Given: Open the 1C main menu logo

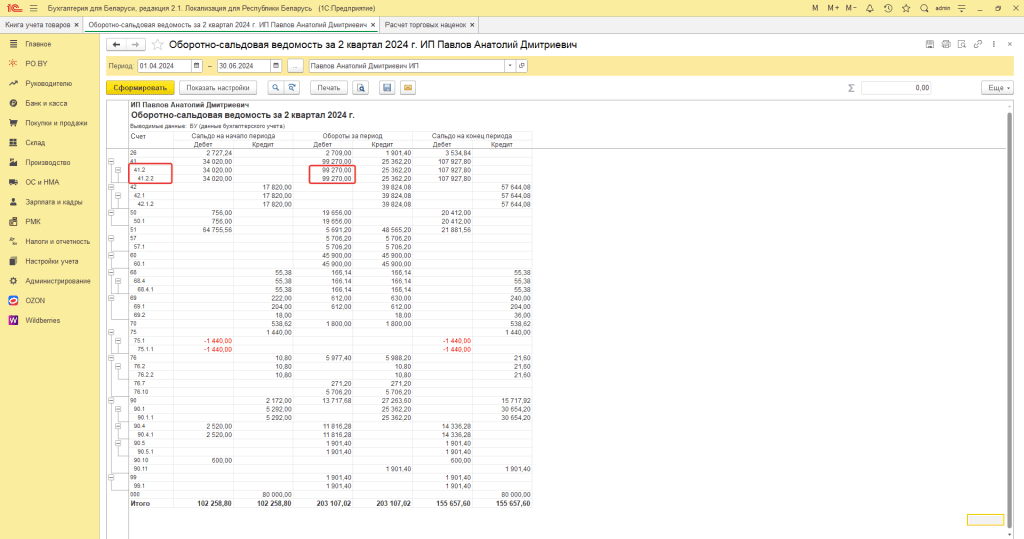Looking at the screenshot, I should pyautogui.click(x=14, y=8).
